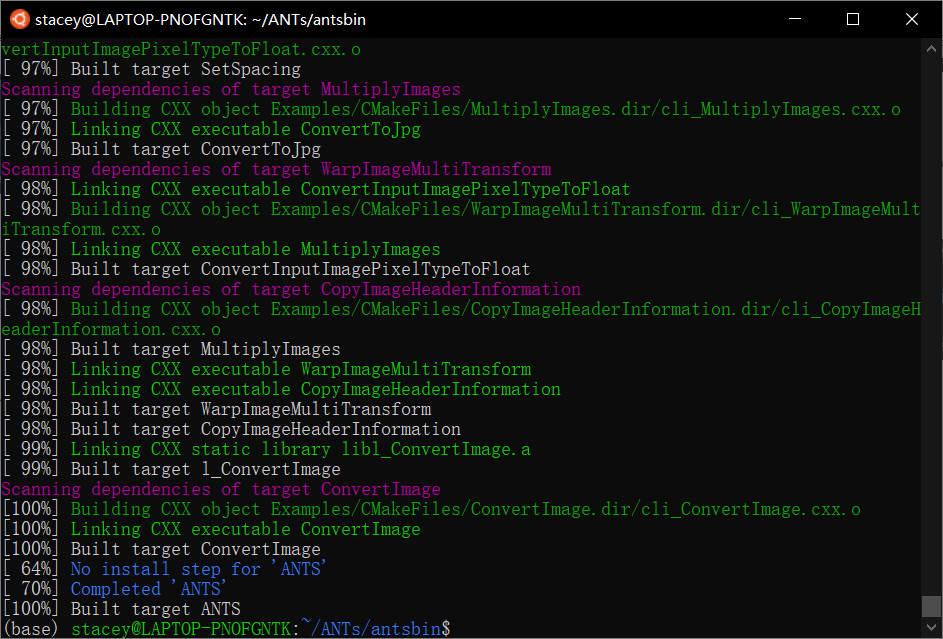Select 'Built target WarpImageMultiTransform' text
The image size is (943, 639).
click(x=255, y=408)
